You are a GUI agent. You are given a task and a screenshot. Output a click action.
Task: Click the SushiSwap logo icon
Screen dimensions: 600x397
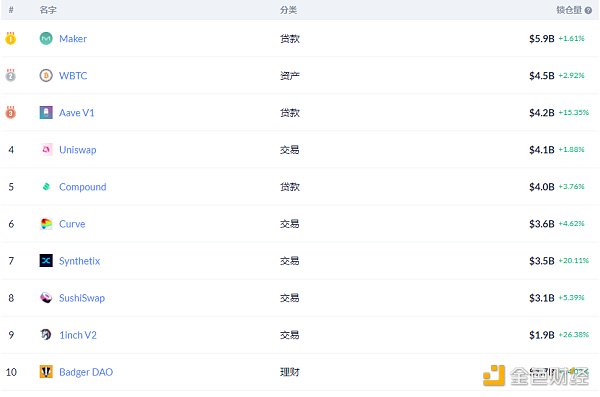pyautogui.click(x=46, y=297)
